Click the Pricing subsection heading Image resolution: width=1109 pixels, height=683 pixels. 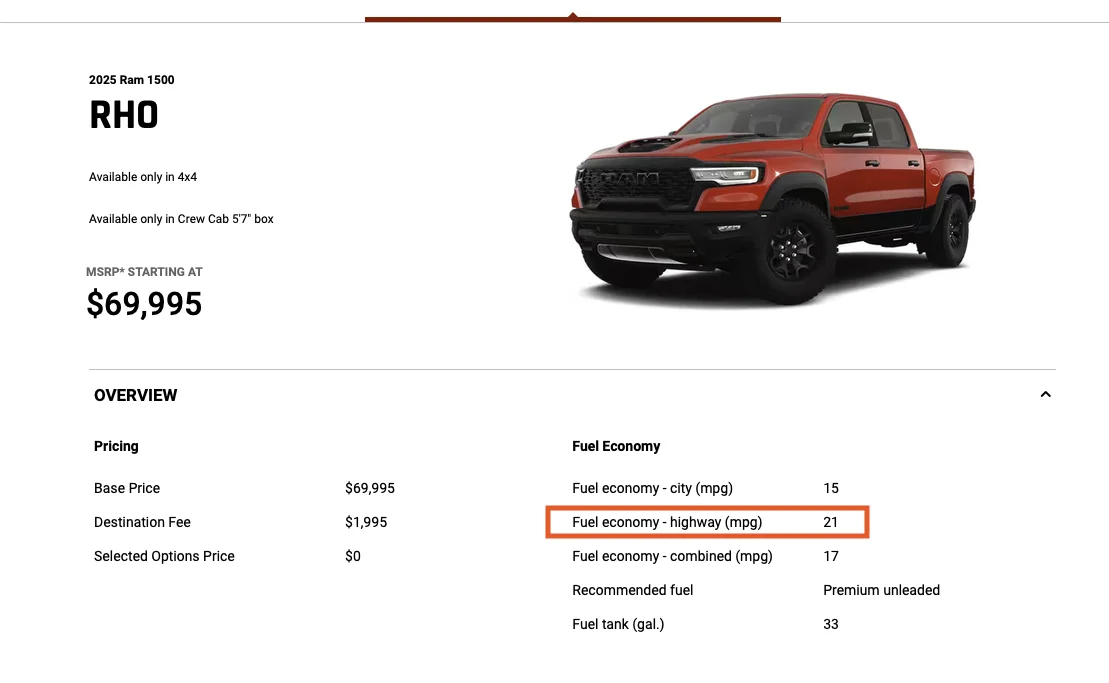point(116,446)
